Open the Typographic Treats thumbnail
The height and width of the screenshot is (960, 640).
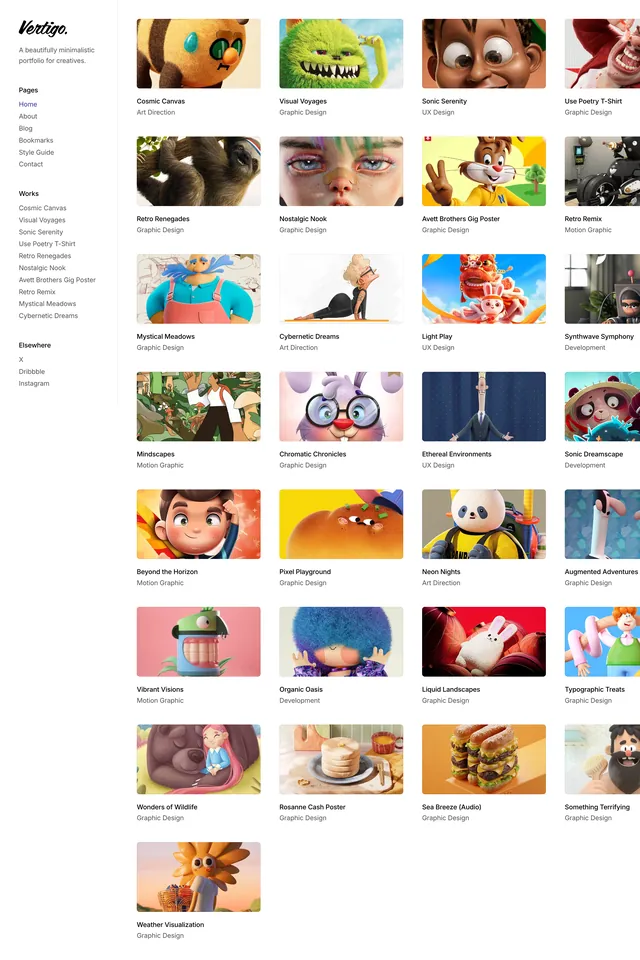tap(602, 642)
